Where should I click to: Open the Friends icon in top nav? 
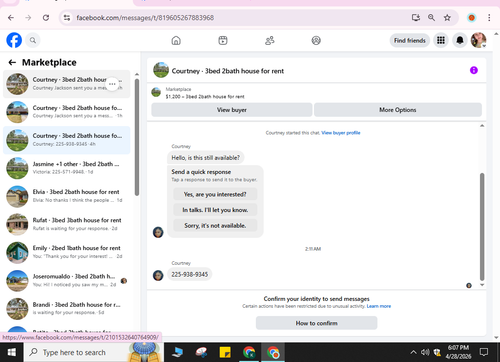[x=269, y=40]
